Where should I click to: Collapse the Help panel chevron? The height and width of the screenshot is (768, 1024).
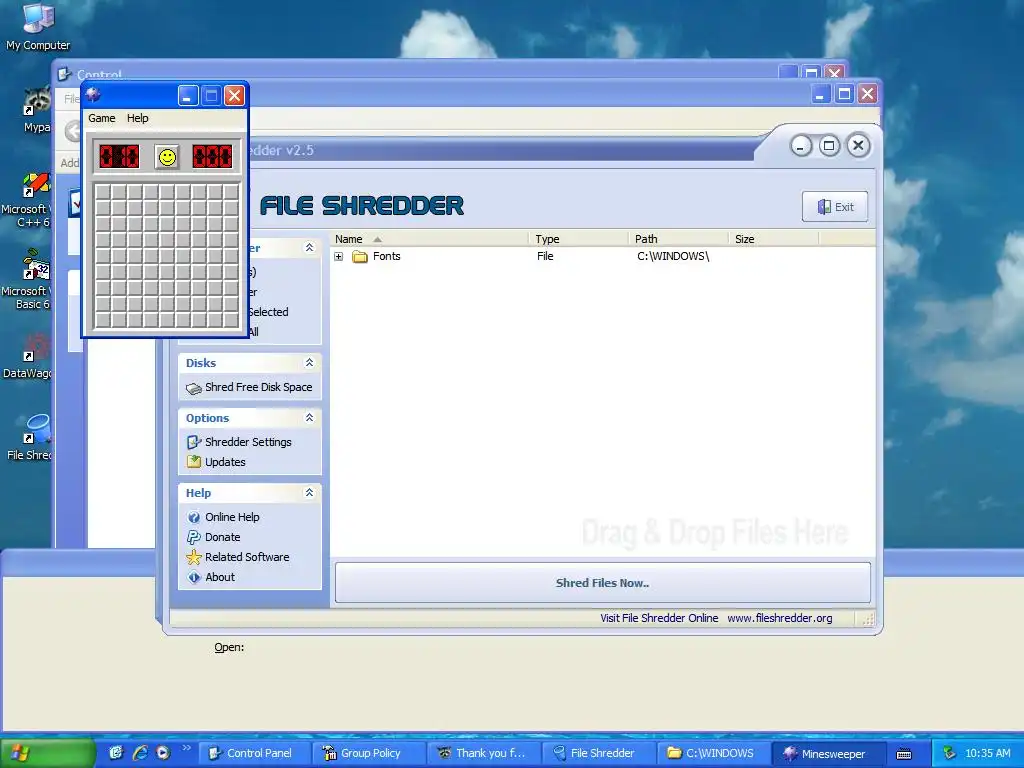[310, 492]
